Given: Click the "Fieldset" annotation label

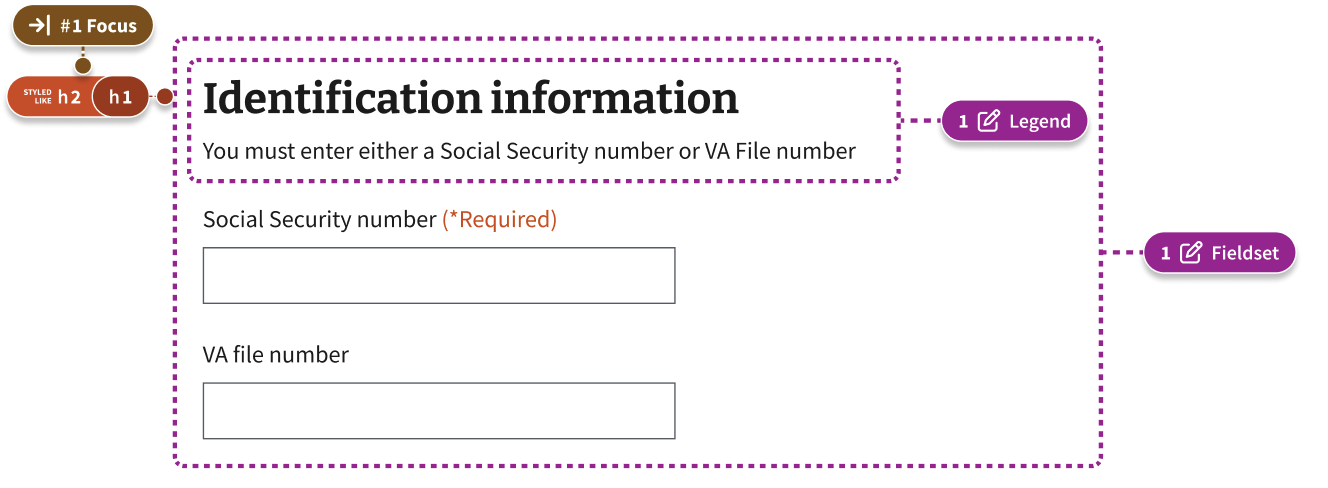Looking at the screenshot, I should click(x=1245, y=253).
